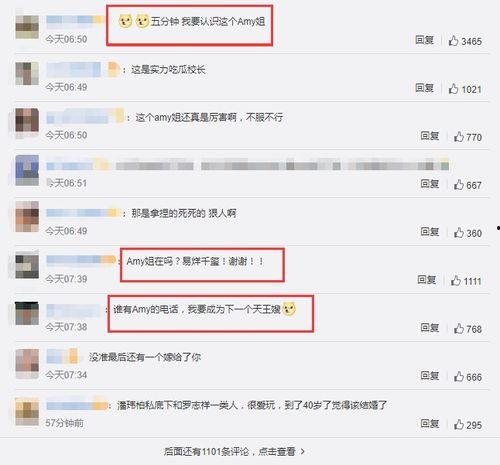Open username of the 今天06:51 commenter
This screenshot has height=465, width=500.
(78, 165)
